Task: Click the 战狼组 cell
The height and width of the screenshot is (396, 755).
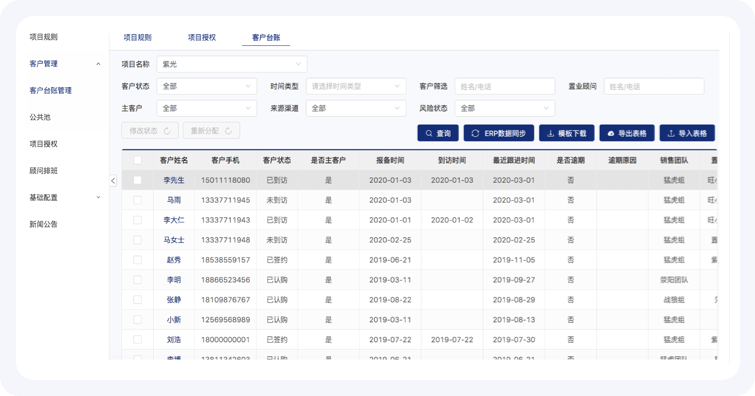Action: 674,300
